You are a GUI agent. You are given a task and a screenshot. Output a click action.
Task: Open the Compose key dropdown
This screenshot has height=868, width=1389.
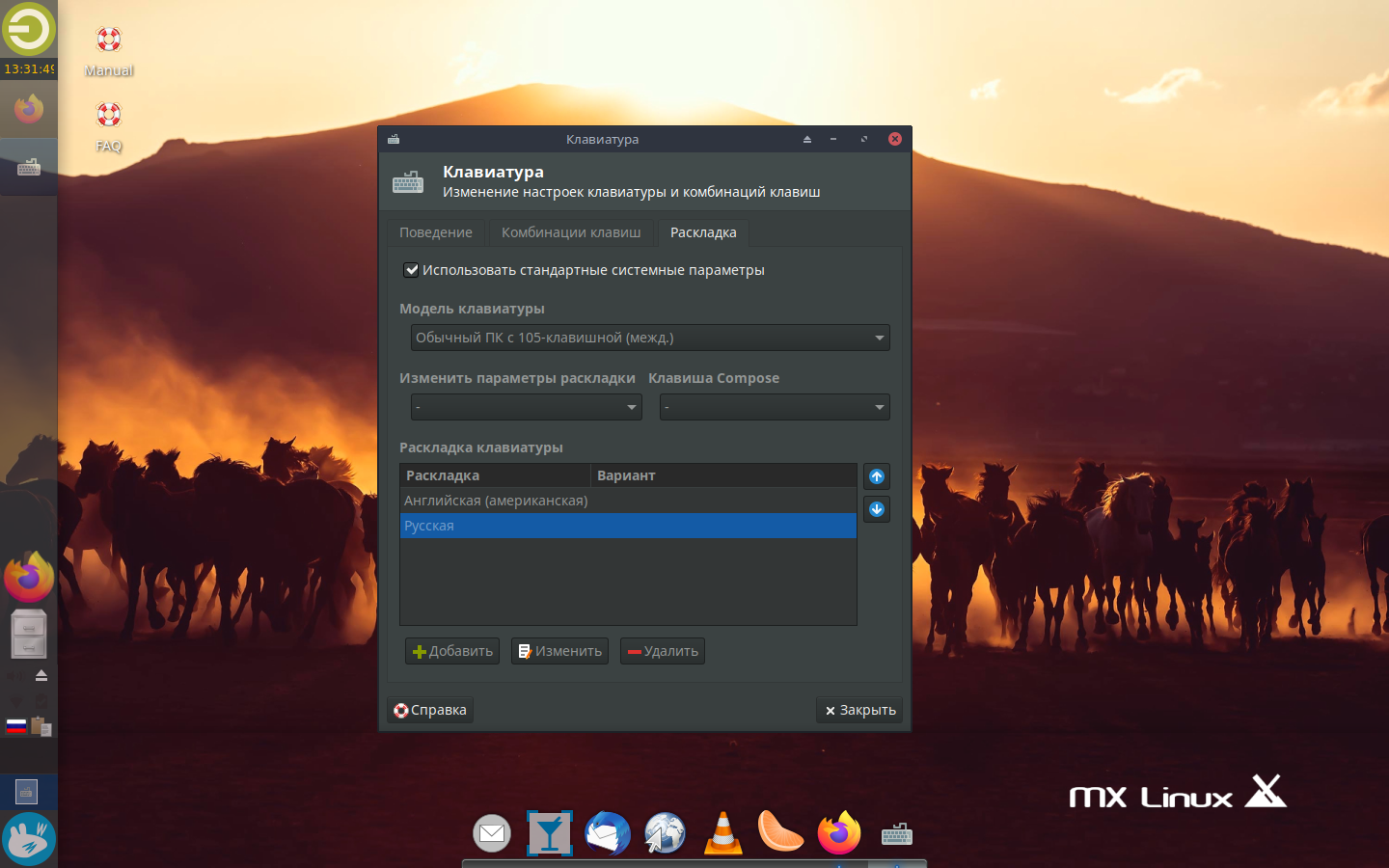pos(775,407)
